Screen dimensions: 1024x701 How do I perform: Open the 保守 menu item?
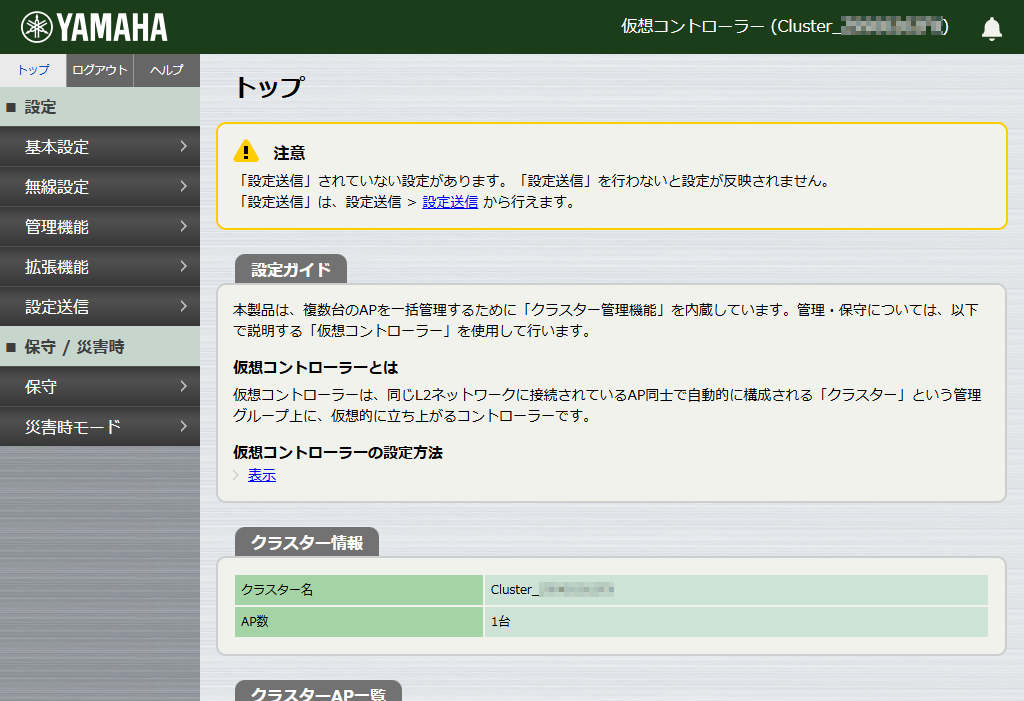click(x=100, y=387)
